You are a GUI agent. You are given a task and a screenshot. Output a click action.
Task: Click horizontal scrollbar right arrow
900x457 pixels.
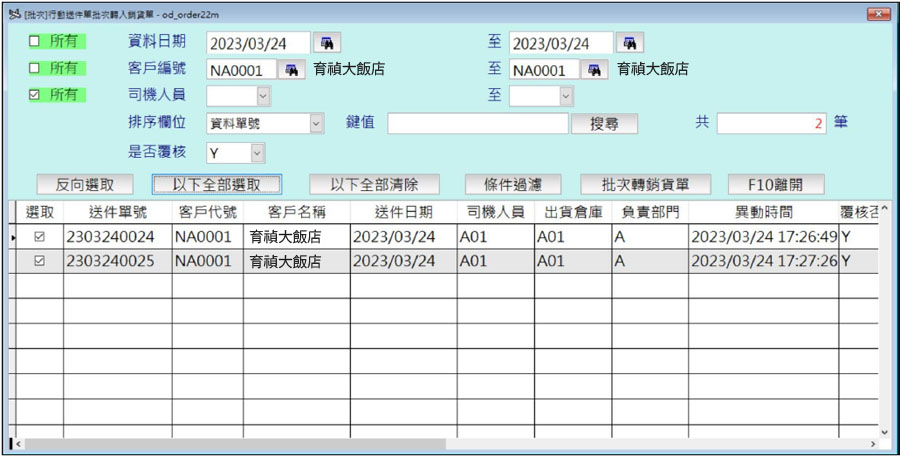pyautogui.click(x=873, y=444)
